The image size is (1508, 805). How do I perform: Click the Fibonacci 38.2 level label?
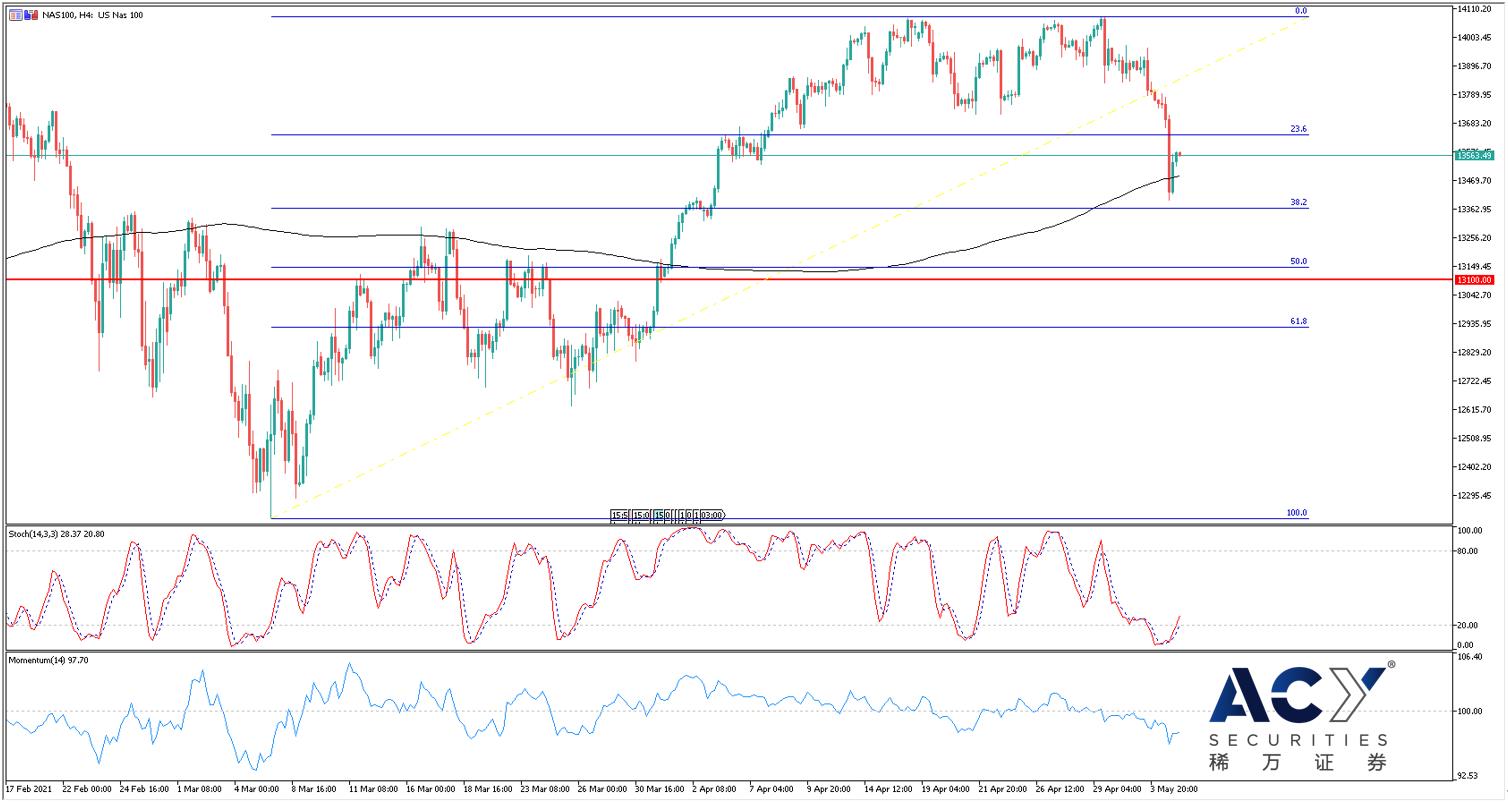1299,202
